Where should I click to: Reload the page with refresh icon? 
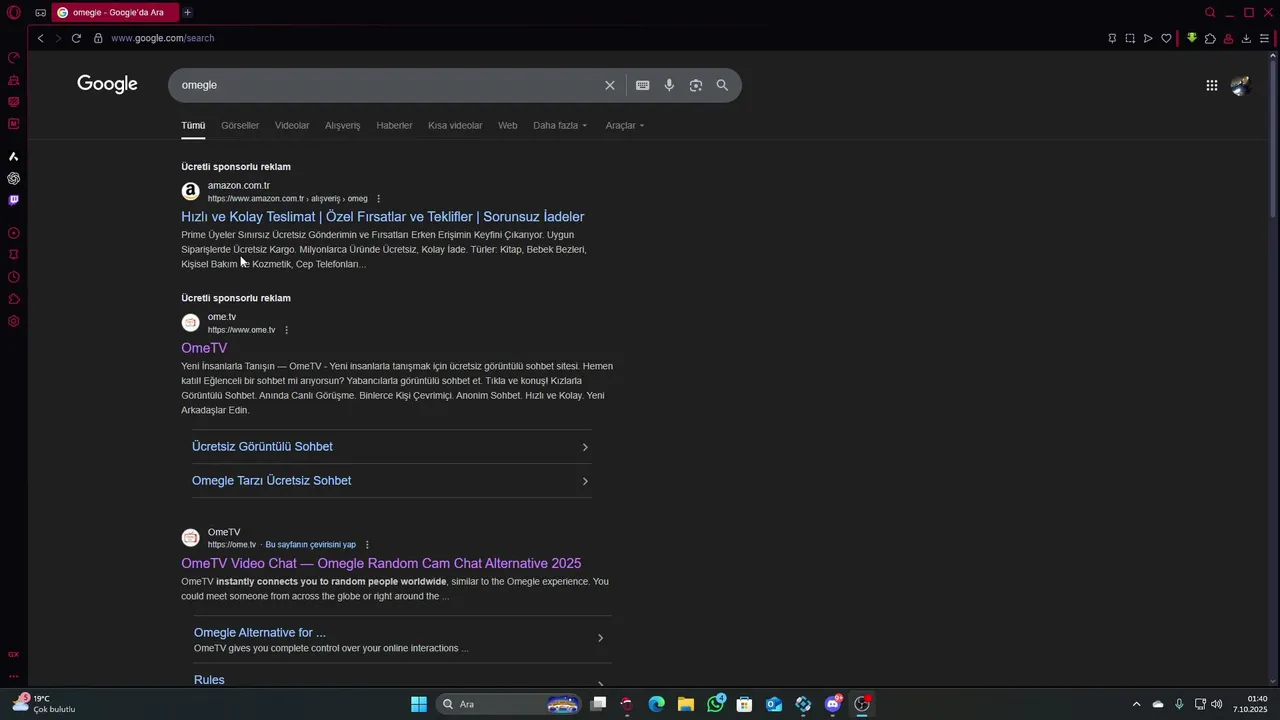76,38
